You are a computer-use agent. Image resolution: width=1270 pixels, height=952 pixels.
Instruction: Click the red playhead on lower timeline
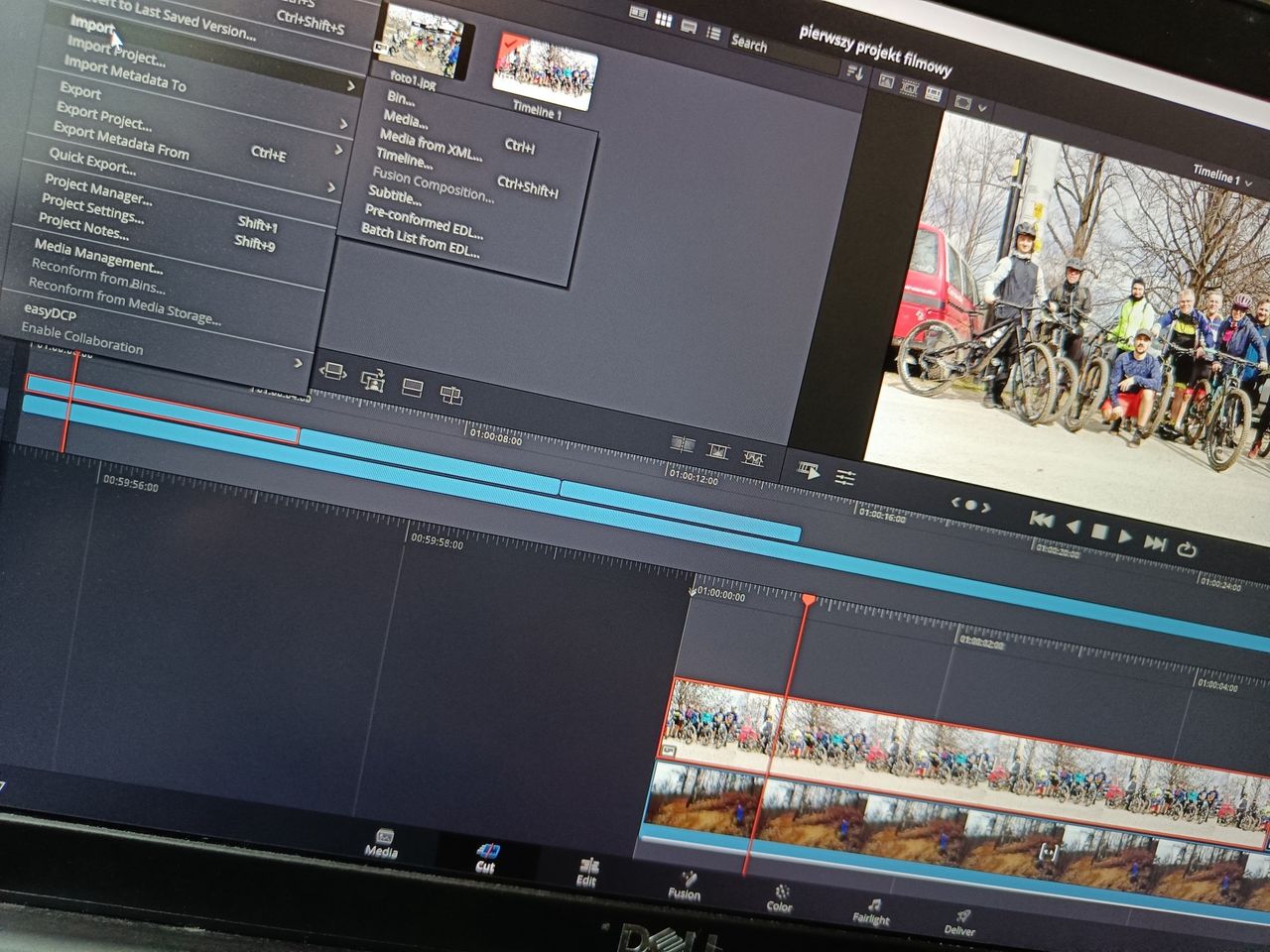(x=808, y=601)
